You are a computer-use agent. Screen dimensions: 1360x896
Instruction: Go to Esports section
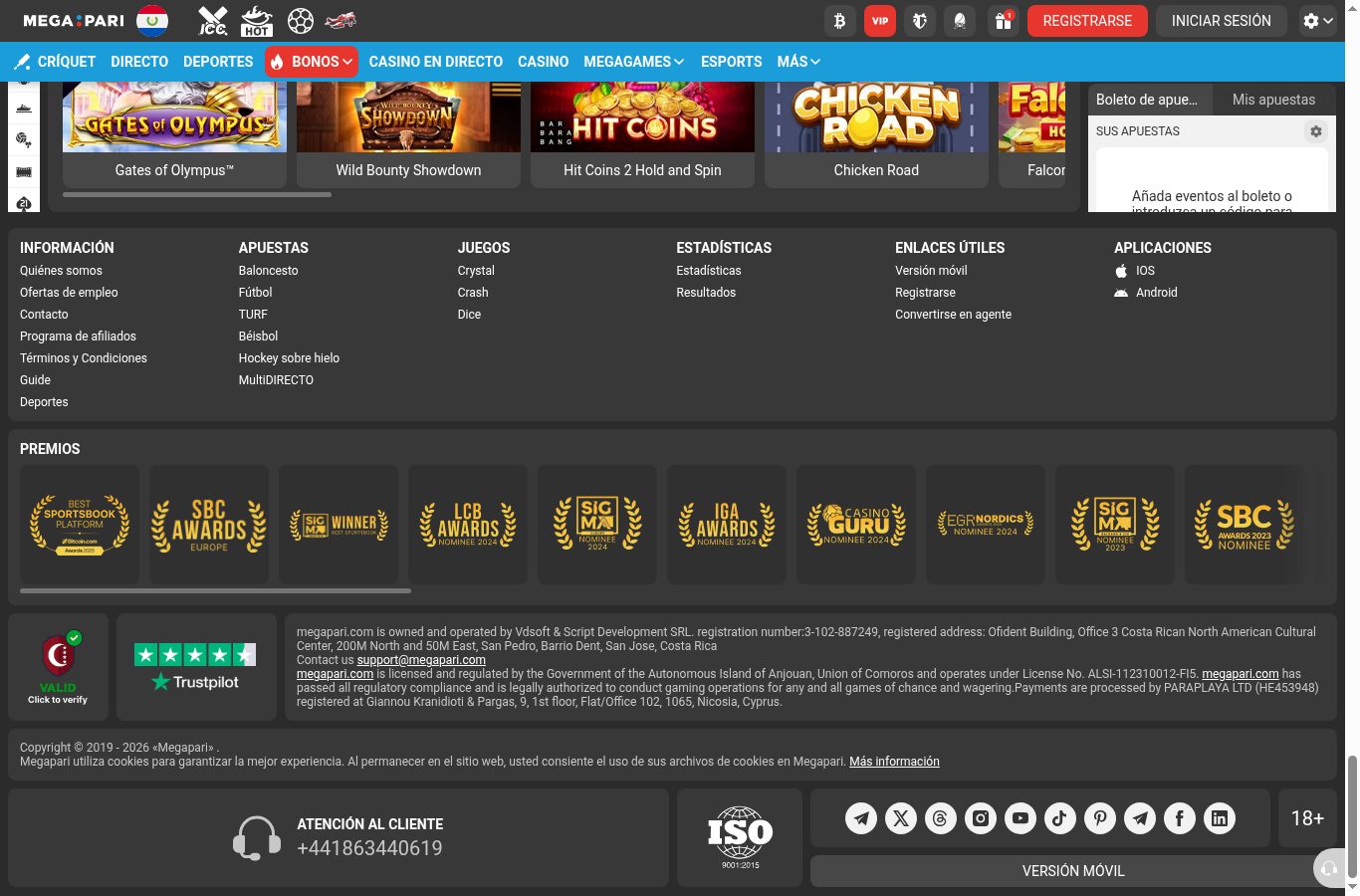pos(732,62)
